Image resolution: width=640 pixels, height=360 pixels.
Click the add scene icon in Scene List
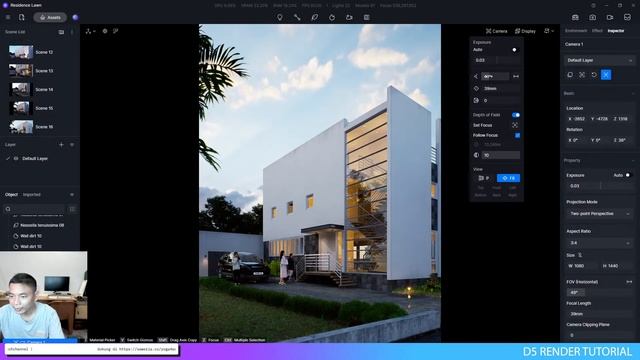[61, 32]
